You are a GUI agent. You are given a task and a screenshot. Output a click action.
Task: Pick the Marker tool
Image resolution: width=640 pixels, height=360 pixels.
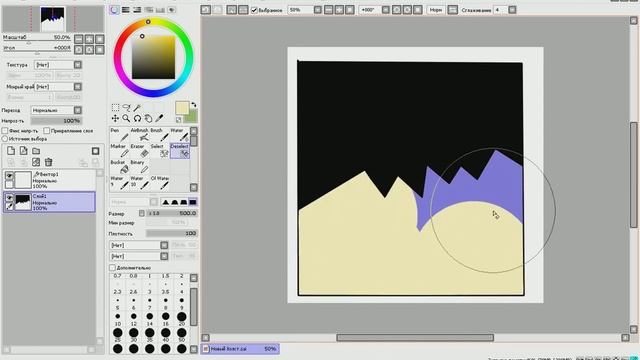point(119,151)
